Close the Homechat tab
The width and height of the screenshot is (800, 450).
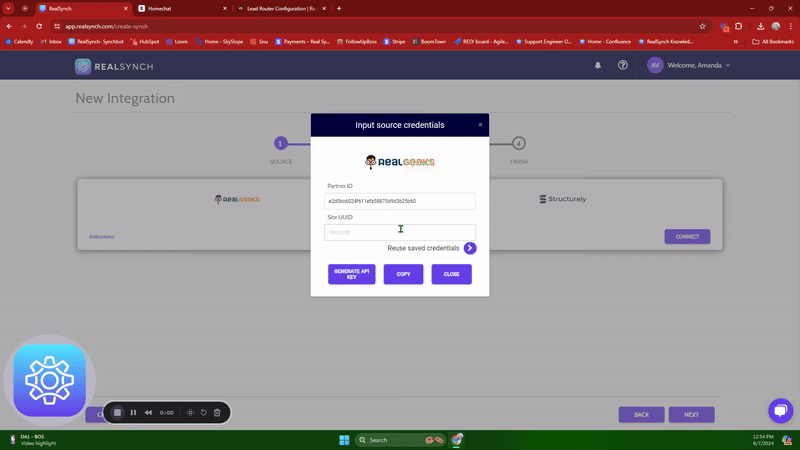[224, 9]
